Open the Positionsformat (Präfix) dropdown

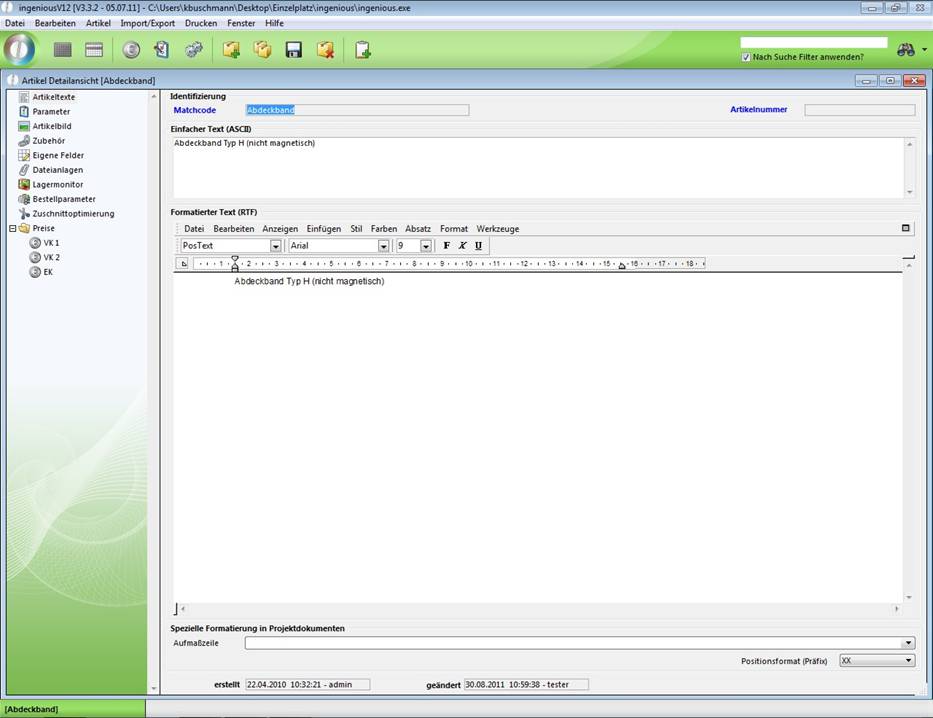908,661
